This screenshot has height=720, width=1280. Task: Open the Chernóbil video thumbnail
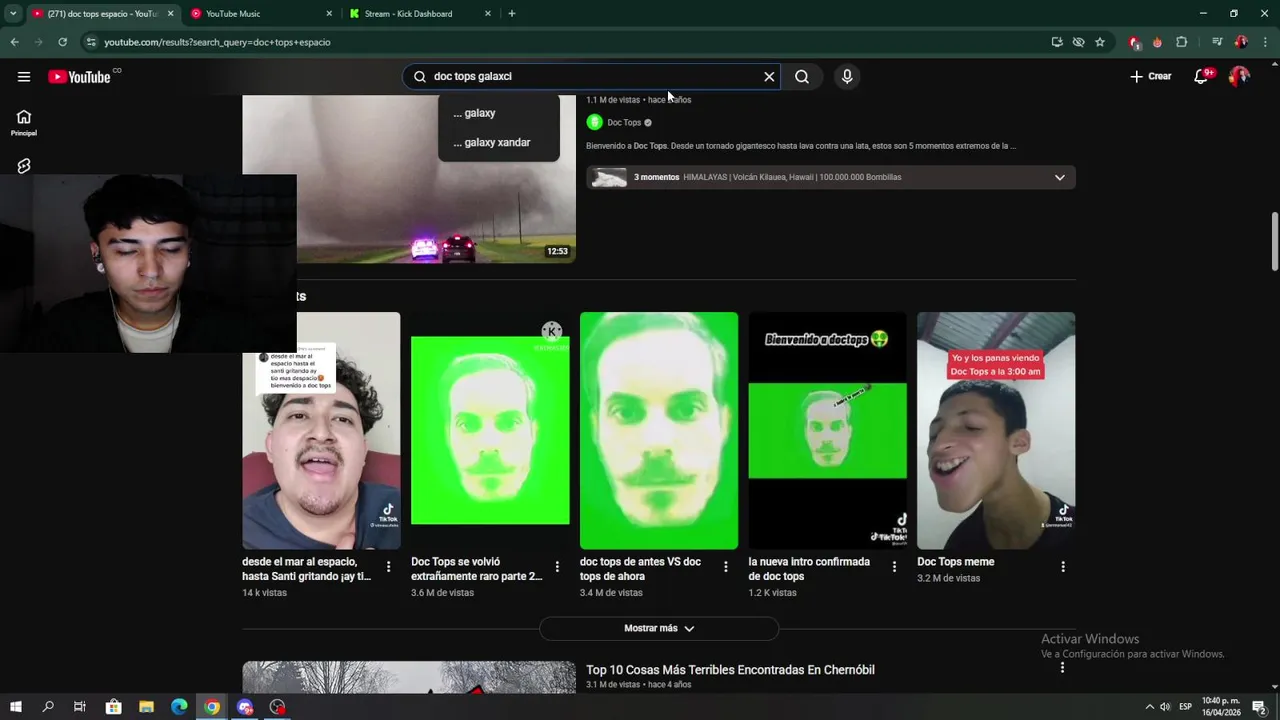pos(409,677)
